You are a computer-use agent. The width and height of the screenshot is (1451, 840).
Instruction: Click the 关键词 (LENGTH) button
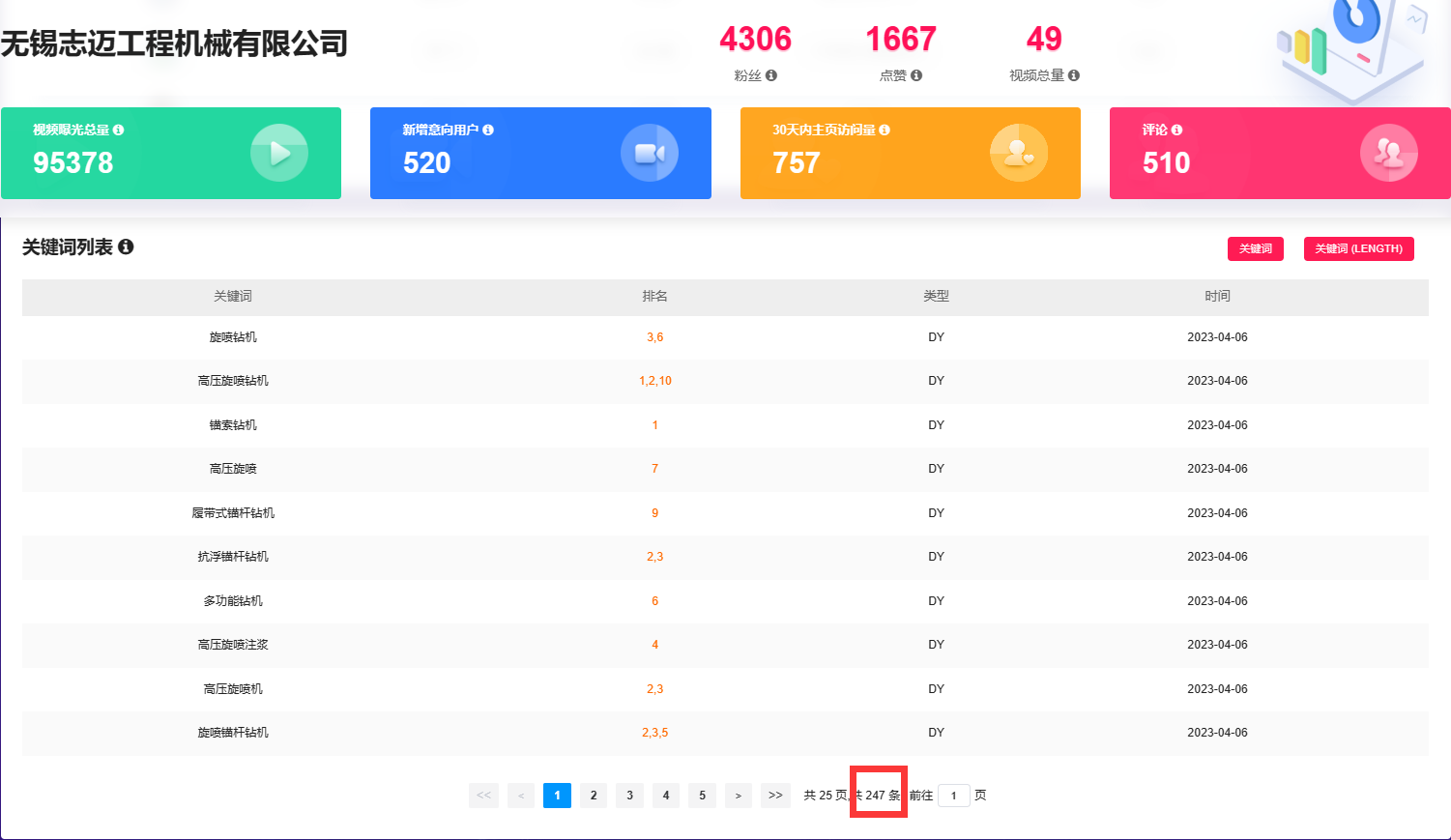[x=1358, y=248]
